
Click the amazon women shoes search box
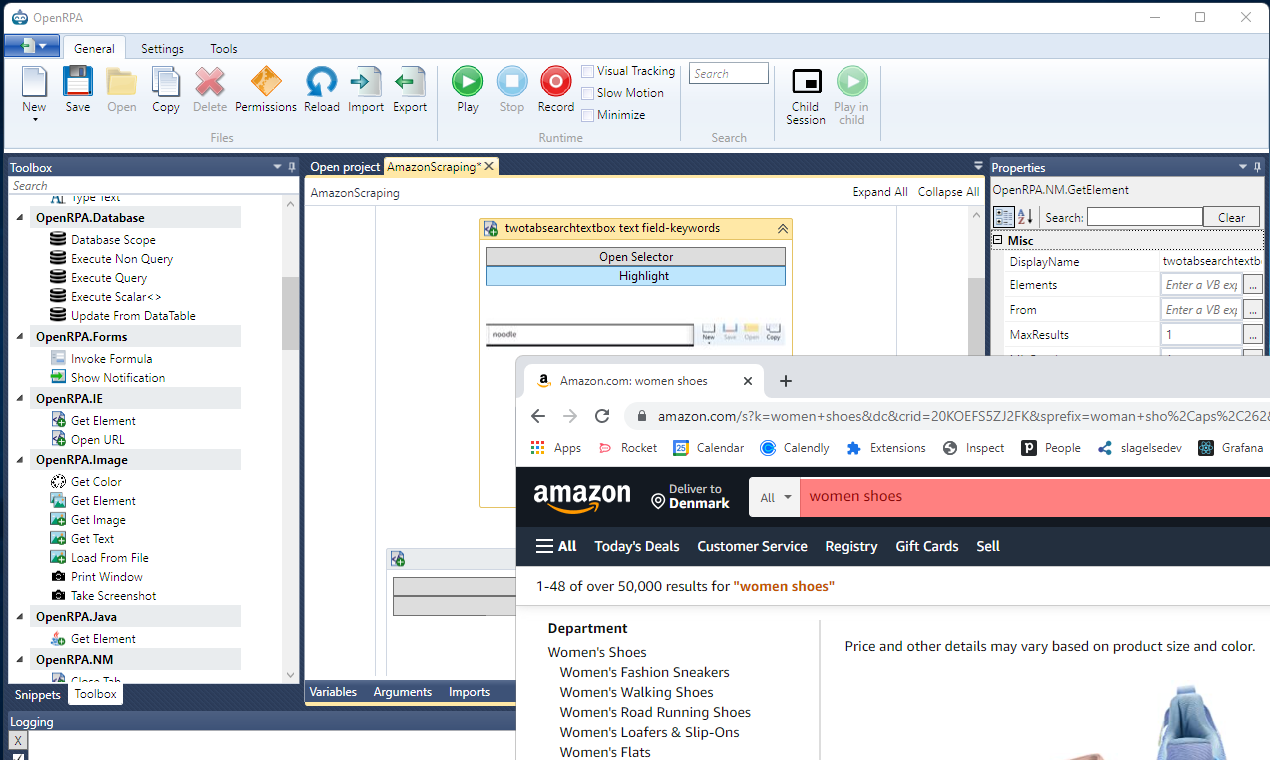point(1035,497)
